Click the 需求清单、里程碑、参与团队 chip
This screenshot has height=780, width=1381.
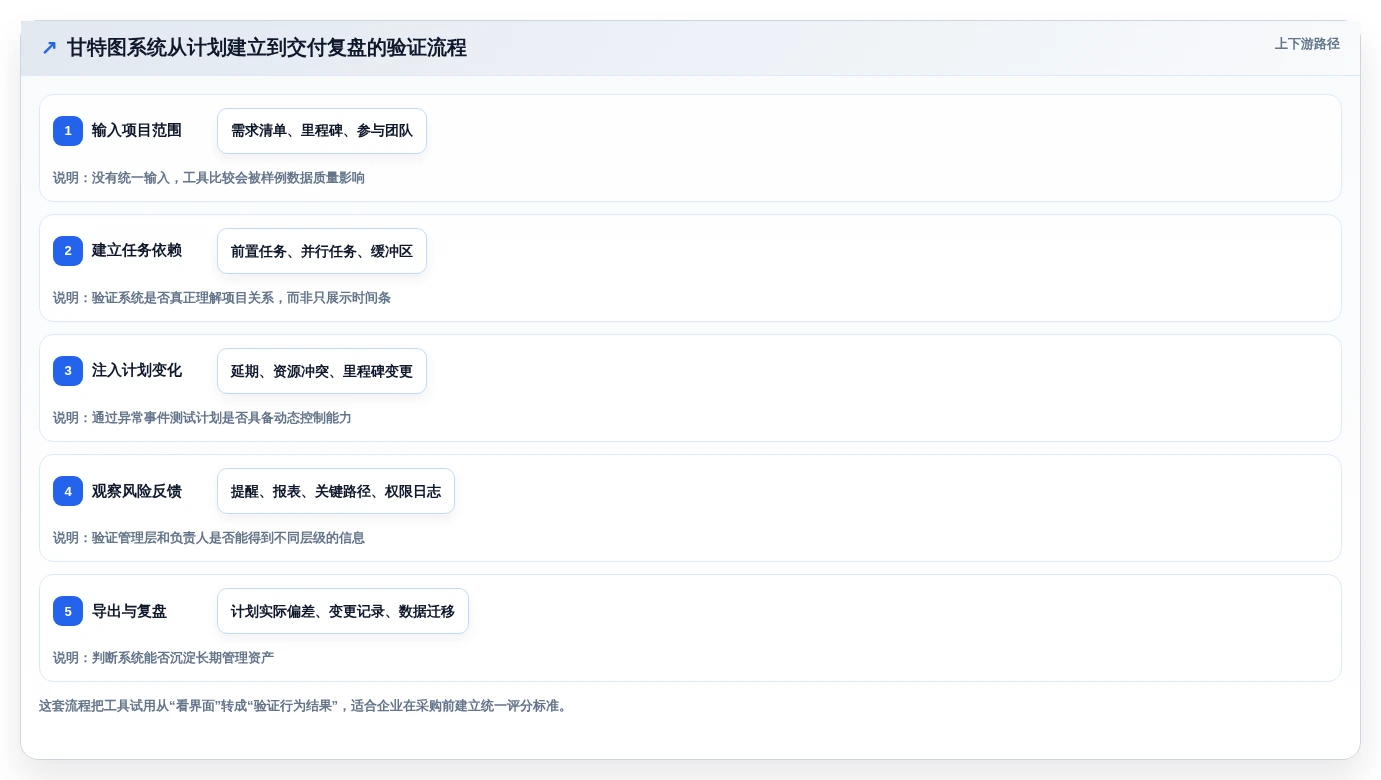point(322,131)
